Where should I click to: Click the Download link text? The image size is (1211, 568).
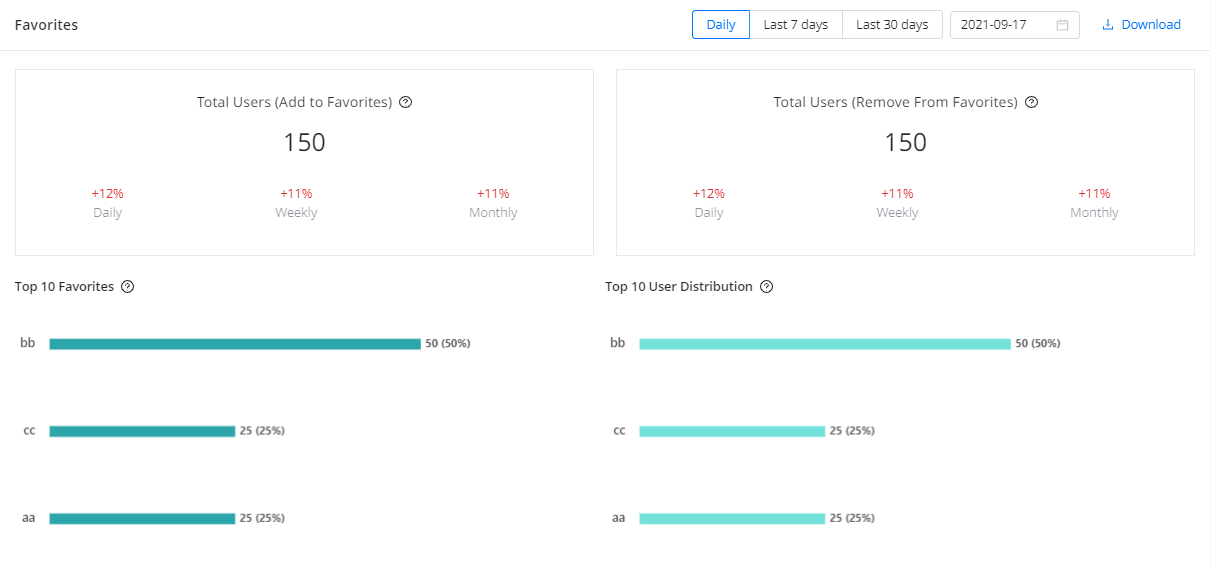pyautogui.click(x=1151, y=25)
